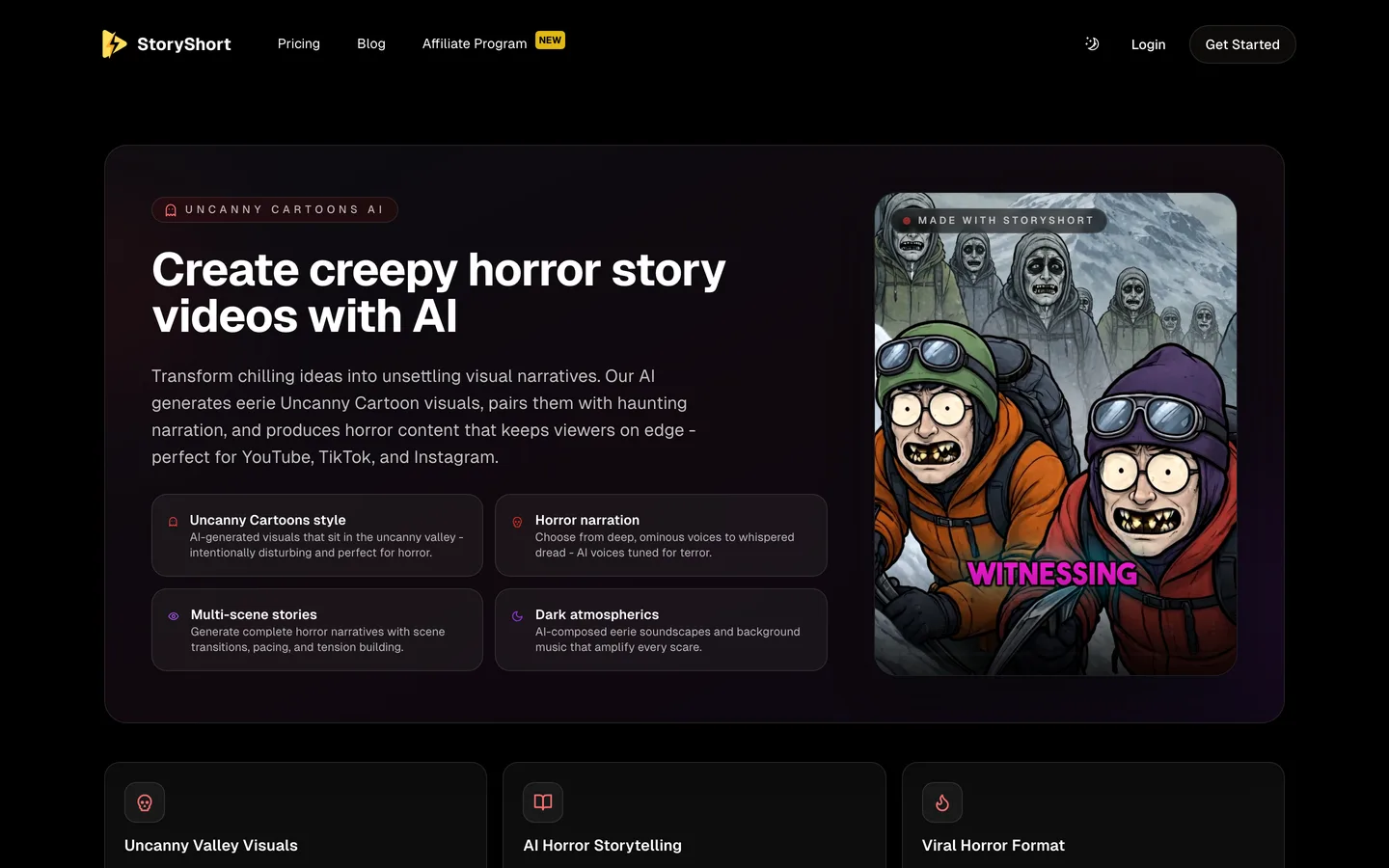The width and height of the screenshot is (1389, 868).
Task: Click the UNCANNY CARTOONS AI badge text
Action: (x=285, y=209)
